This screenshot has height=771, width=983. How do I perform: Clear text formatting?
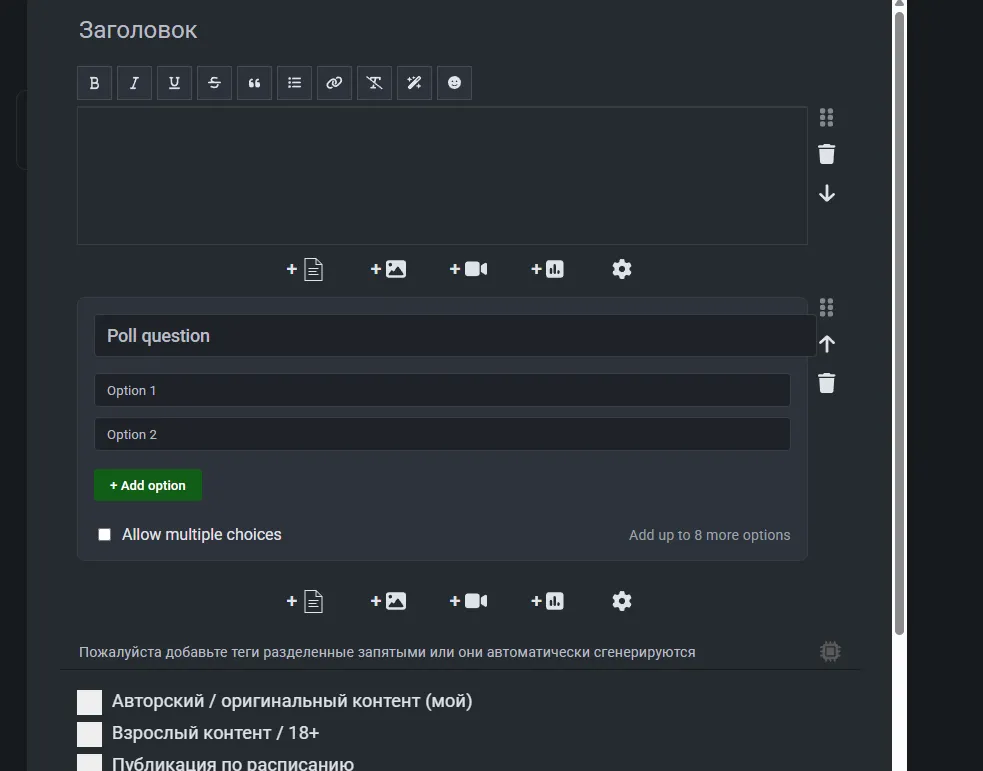click(x=374, y=83)
